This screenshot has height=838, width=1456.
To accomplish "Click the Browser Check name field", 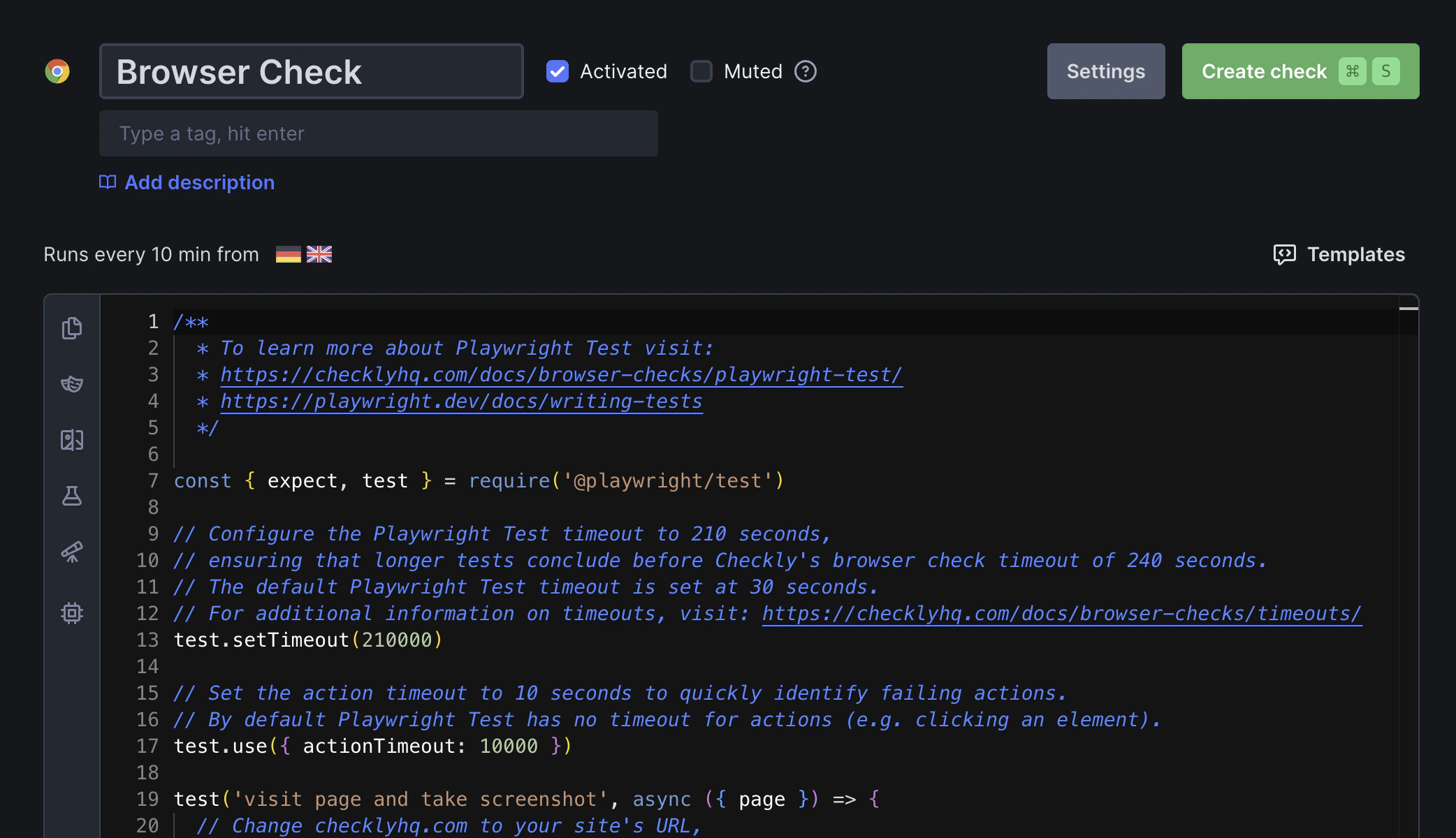I will 310,71.
